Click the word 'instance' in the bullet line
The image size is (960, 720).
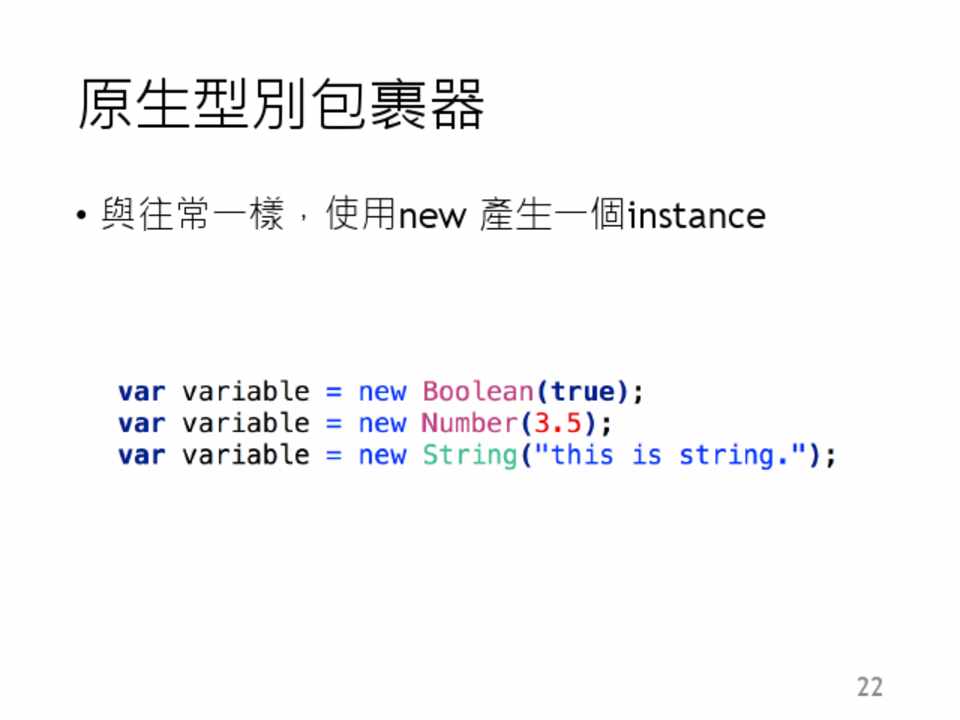coord(696,215)
